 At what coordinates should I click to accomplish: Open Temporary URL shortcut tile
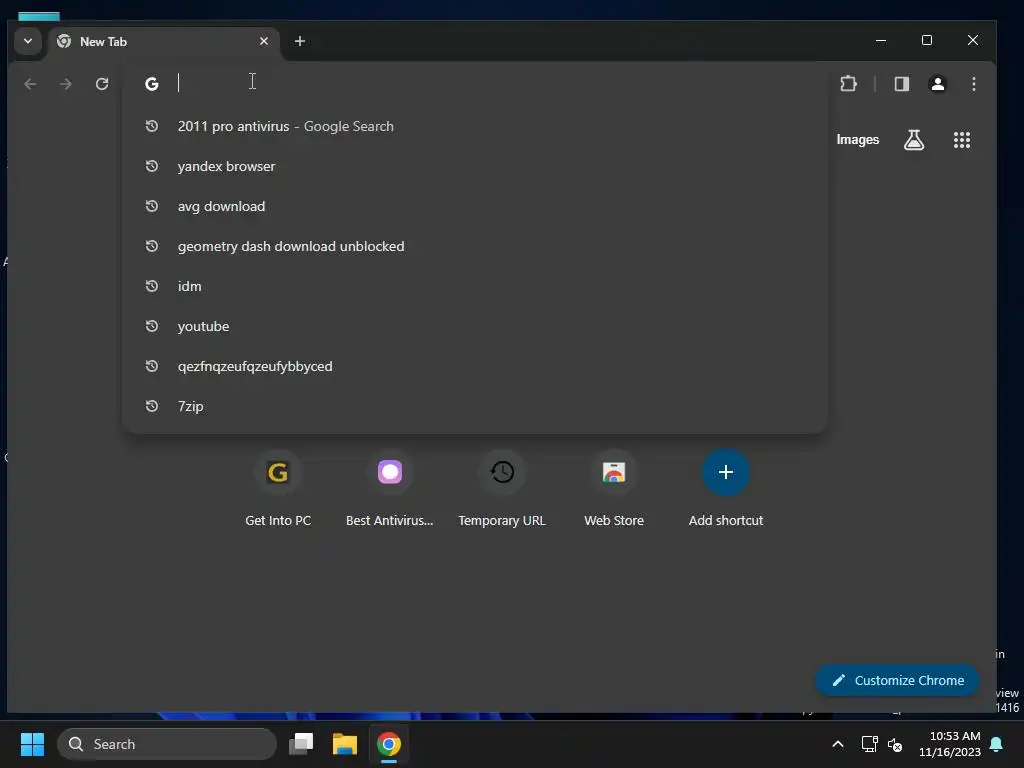click(502, 490)
